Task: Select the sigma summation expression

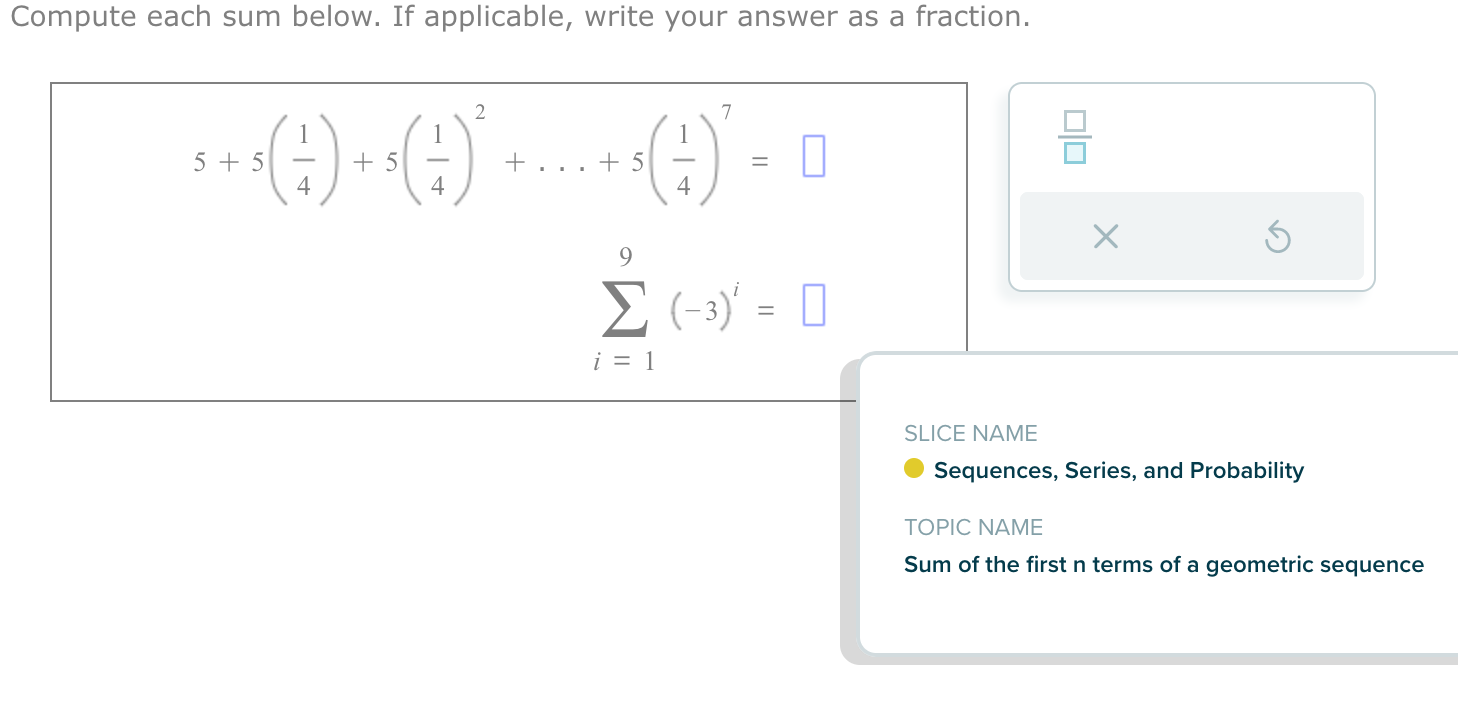Action: click(625, 308)
